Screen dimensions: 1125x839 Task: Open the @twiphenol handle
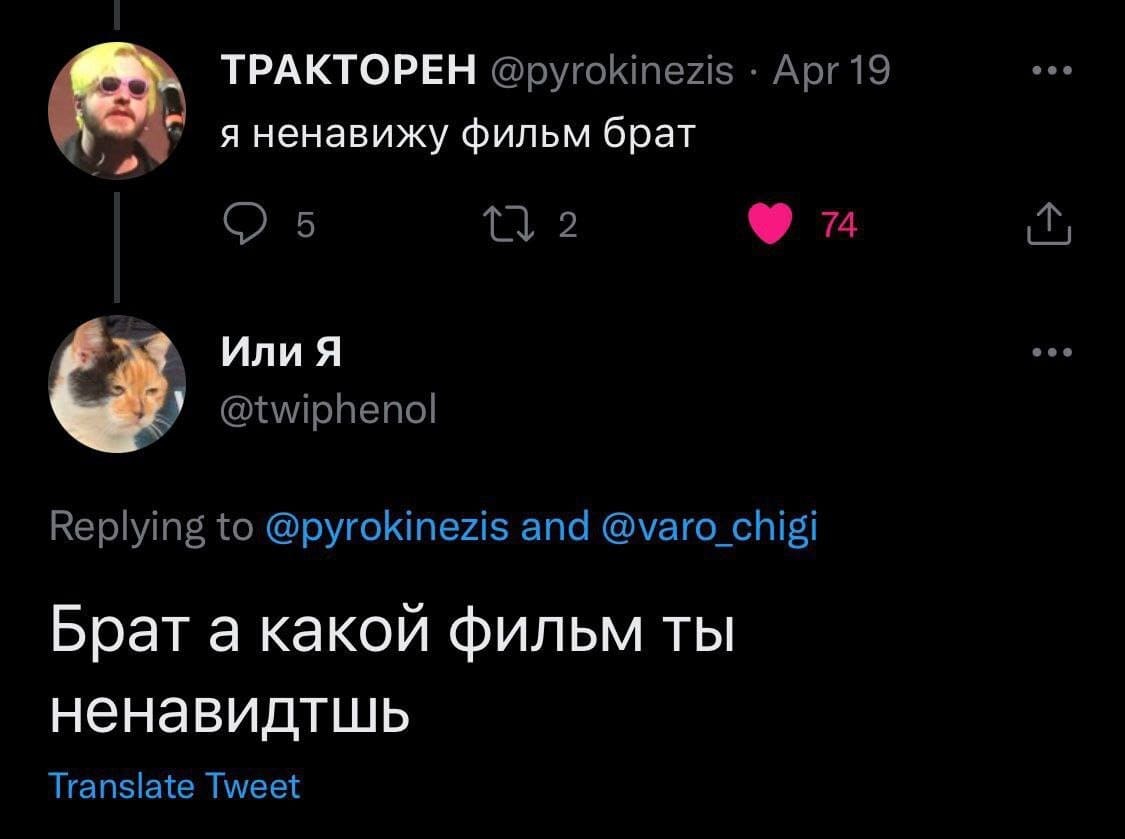point(327,408)
